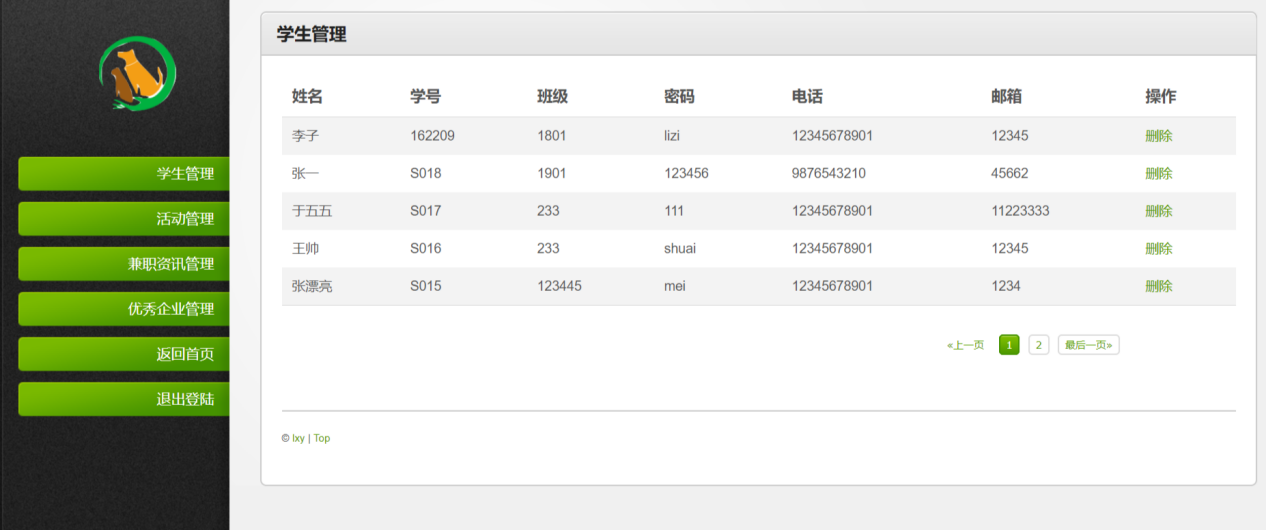The width and height of the screenshot is (1266, 530).
Task: Select page 1 in pagination
Action: [1009, 345]
